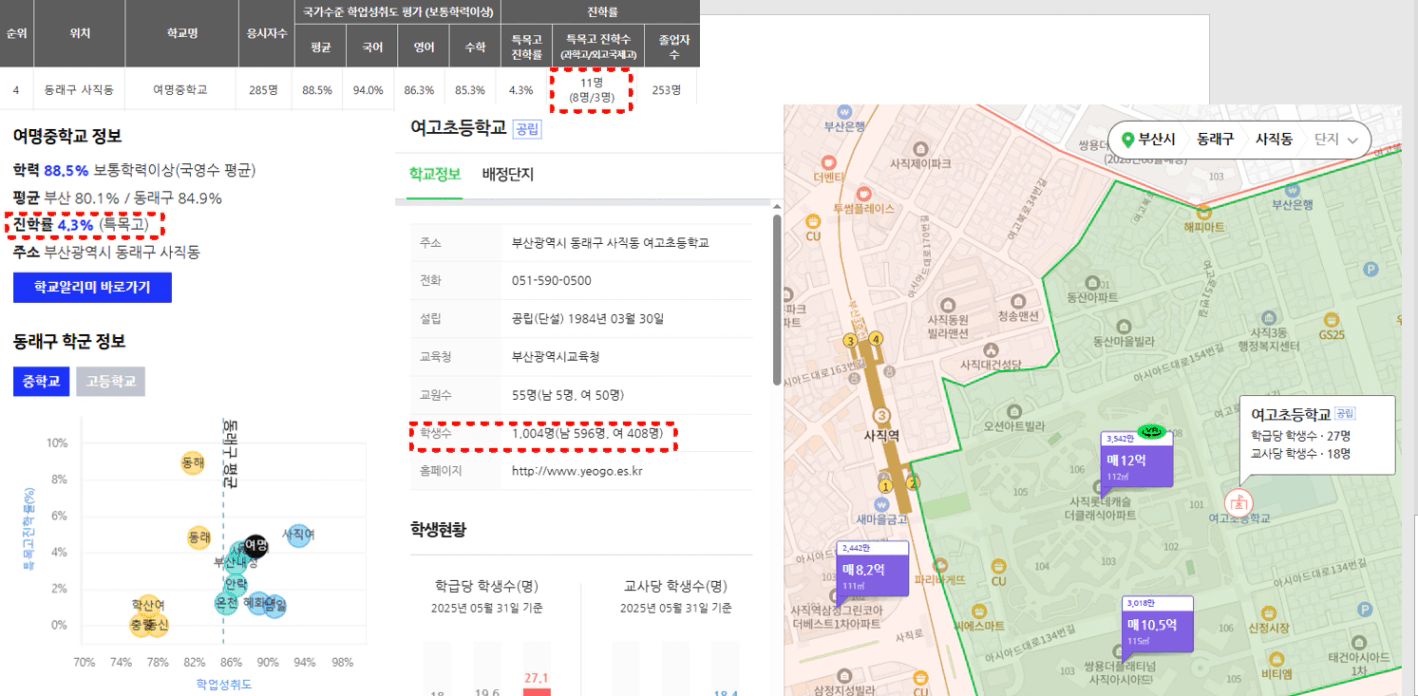Select the 청송맨션 building icon

pos(1018,300)
